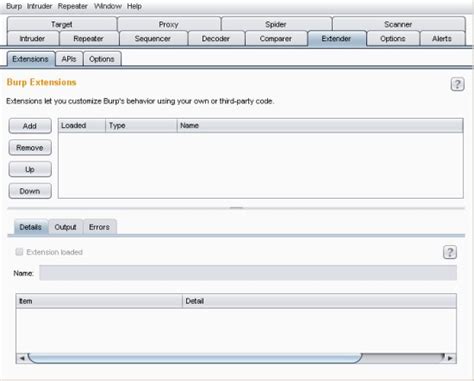Click the left scrollbar arrow in details table
474x381 pixels.
(22, 358)
